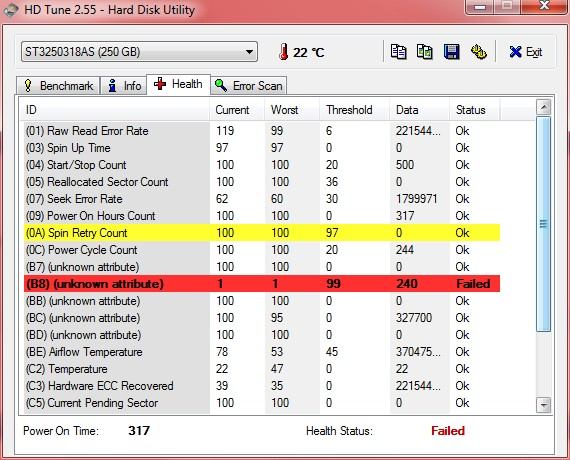This screenshot has width=570, height=460.
Task: Select the (C2) Temperature row
Action: tap(262, 369)
